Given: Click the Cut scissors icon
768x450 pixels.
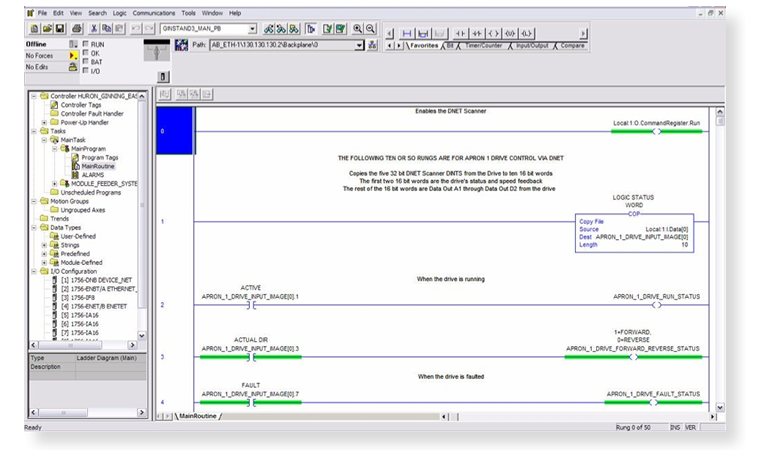Looking at the screenshot, I should tap(94, 29).
